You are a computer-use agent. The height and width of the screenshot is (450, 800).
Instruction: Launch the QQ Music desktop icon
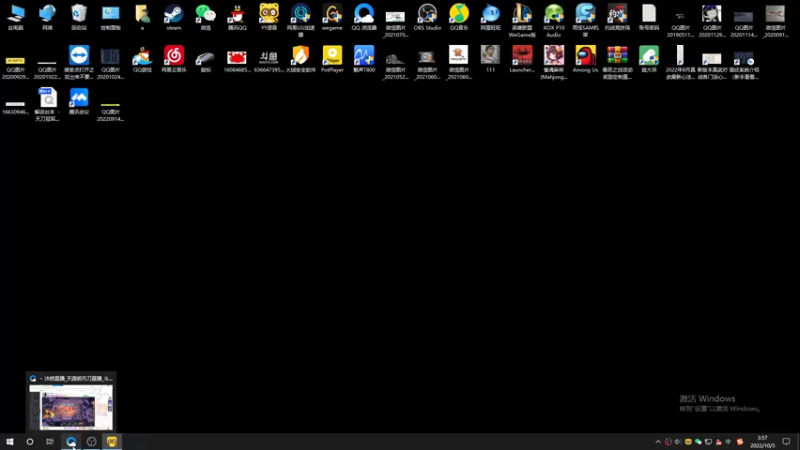(459, 17)
